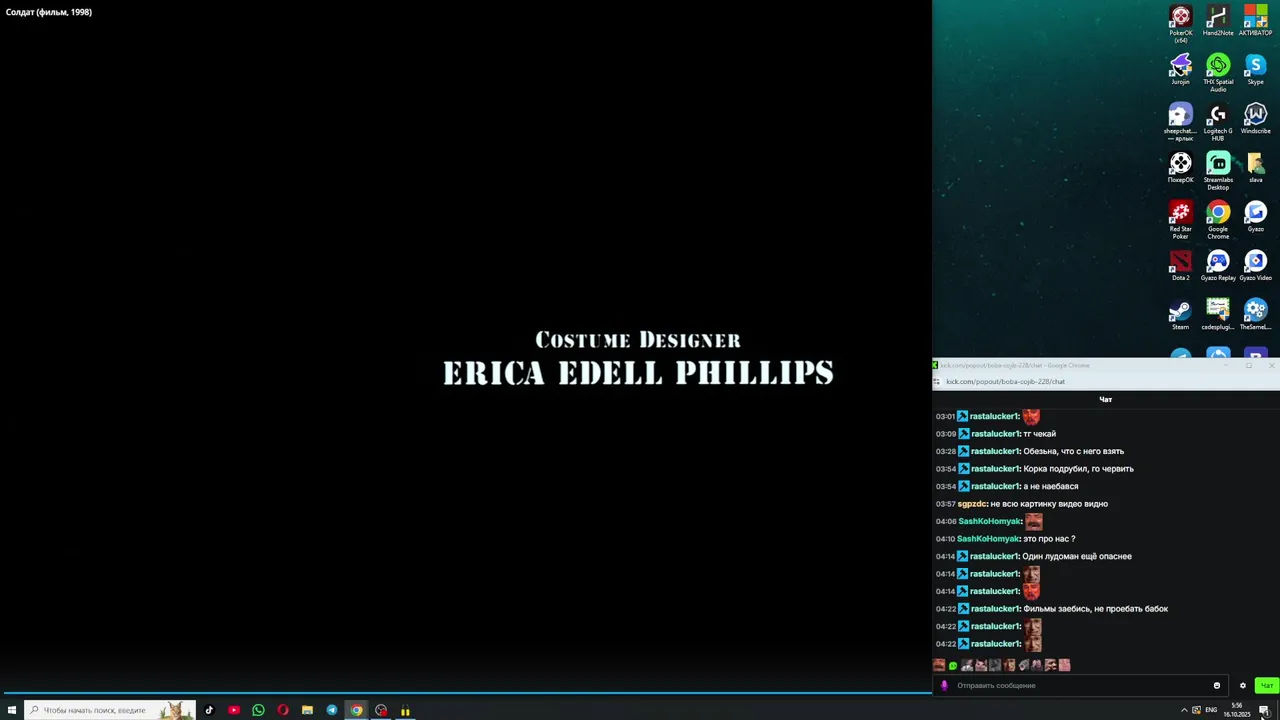Screen dimensions: 1280x720
Task: Click the 'Обезьна, что с него взять' message
Action: (1073, 451)
